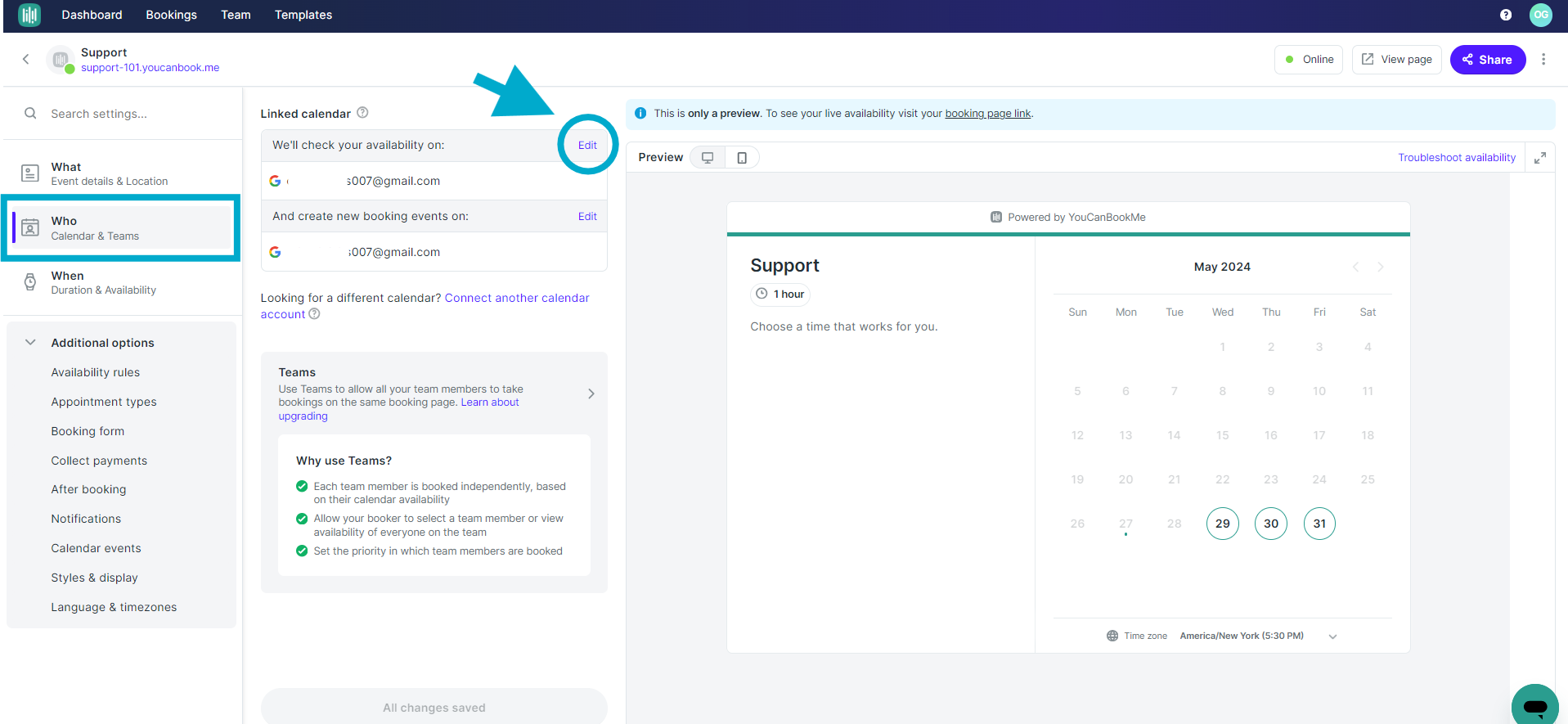Click the Powered by YouCanBookMe label

pos(1068,217)
